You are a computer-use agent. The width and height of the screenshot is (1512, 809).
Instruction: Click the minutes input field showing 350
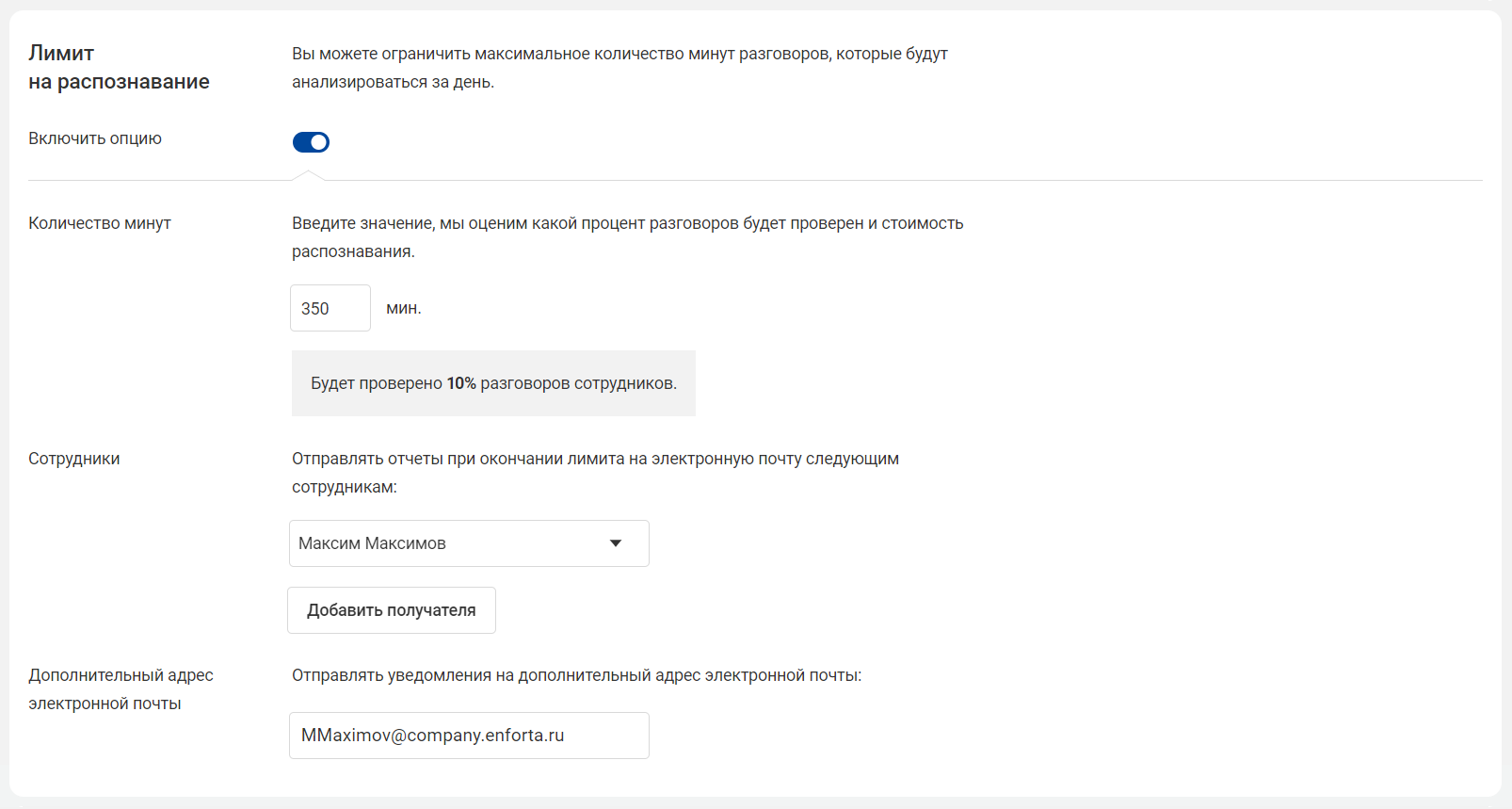coord(330,308)
